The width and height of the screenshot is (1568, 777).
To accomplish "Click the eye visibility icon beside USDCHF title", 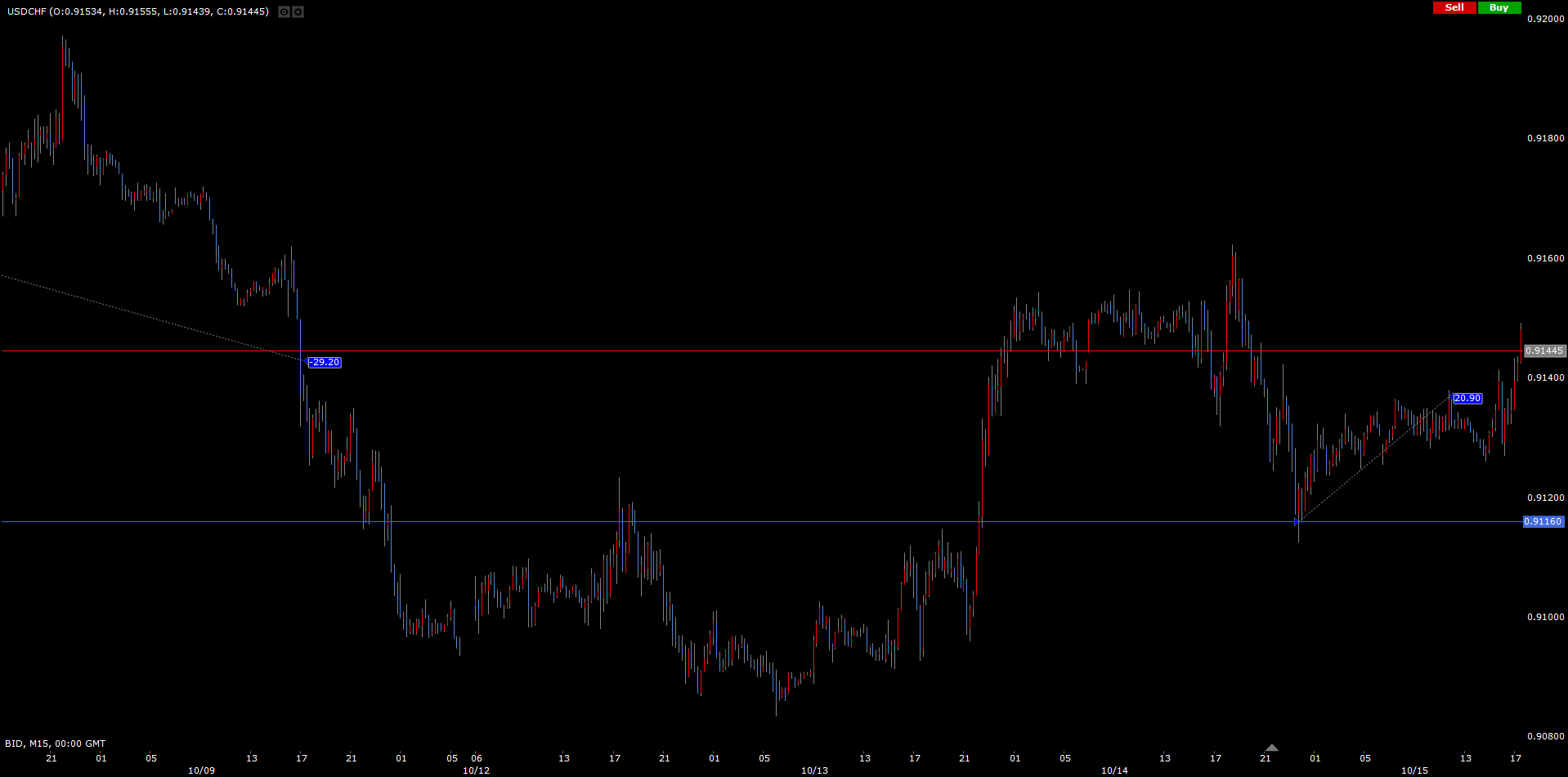I will click(284, 12).
